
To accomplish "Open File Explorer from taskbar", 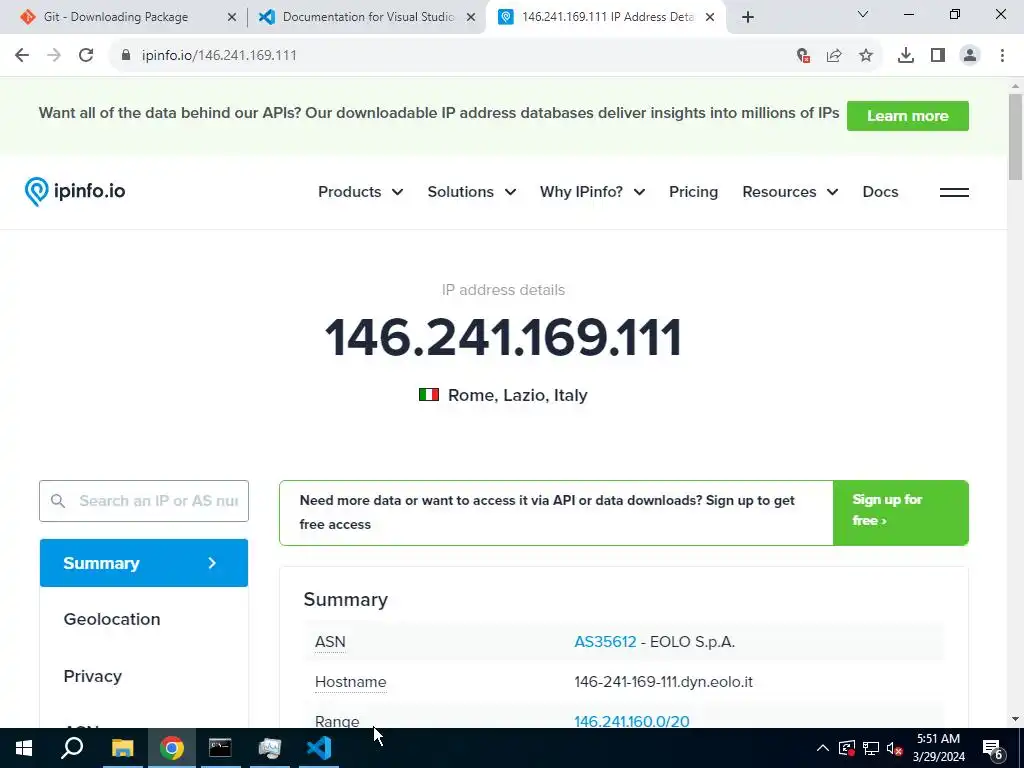I will (x=122, y=748).
